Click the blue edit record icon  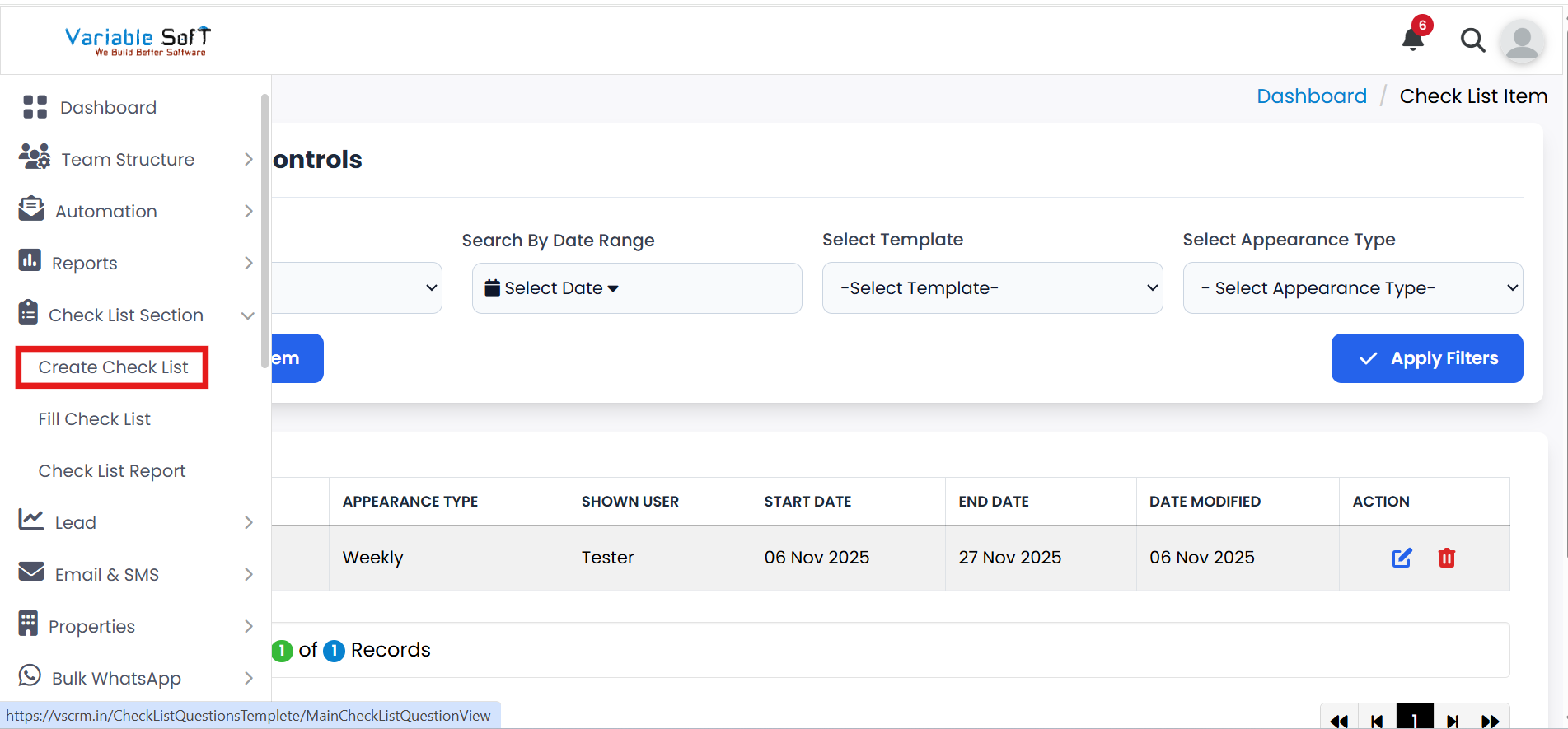point(1402,558)
